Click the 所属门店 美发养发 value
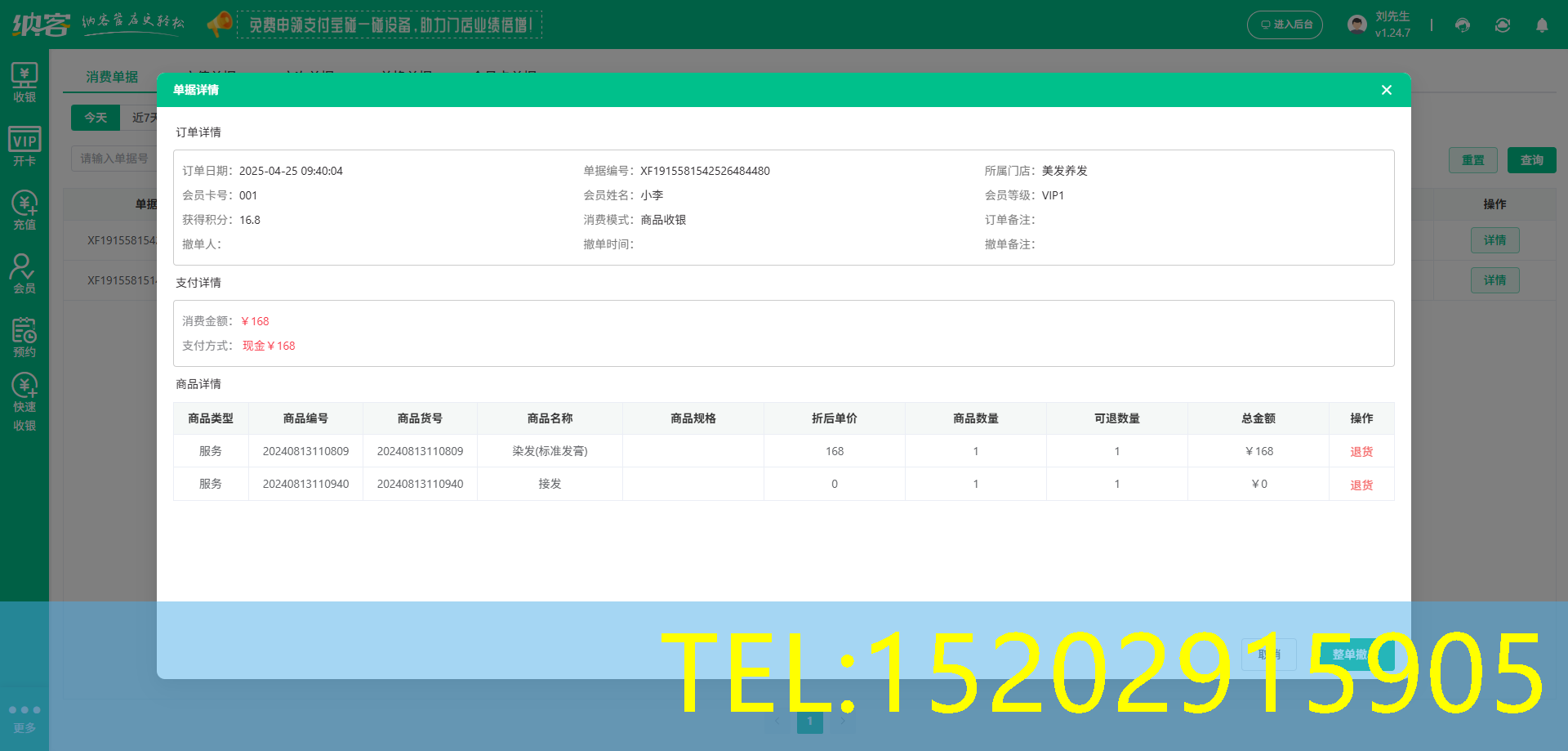Viewport: 1568px width, 751px height. (x=1065, y=171)
